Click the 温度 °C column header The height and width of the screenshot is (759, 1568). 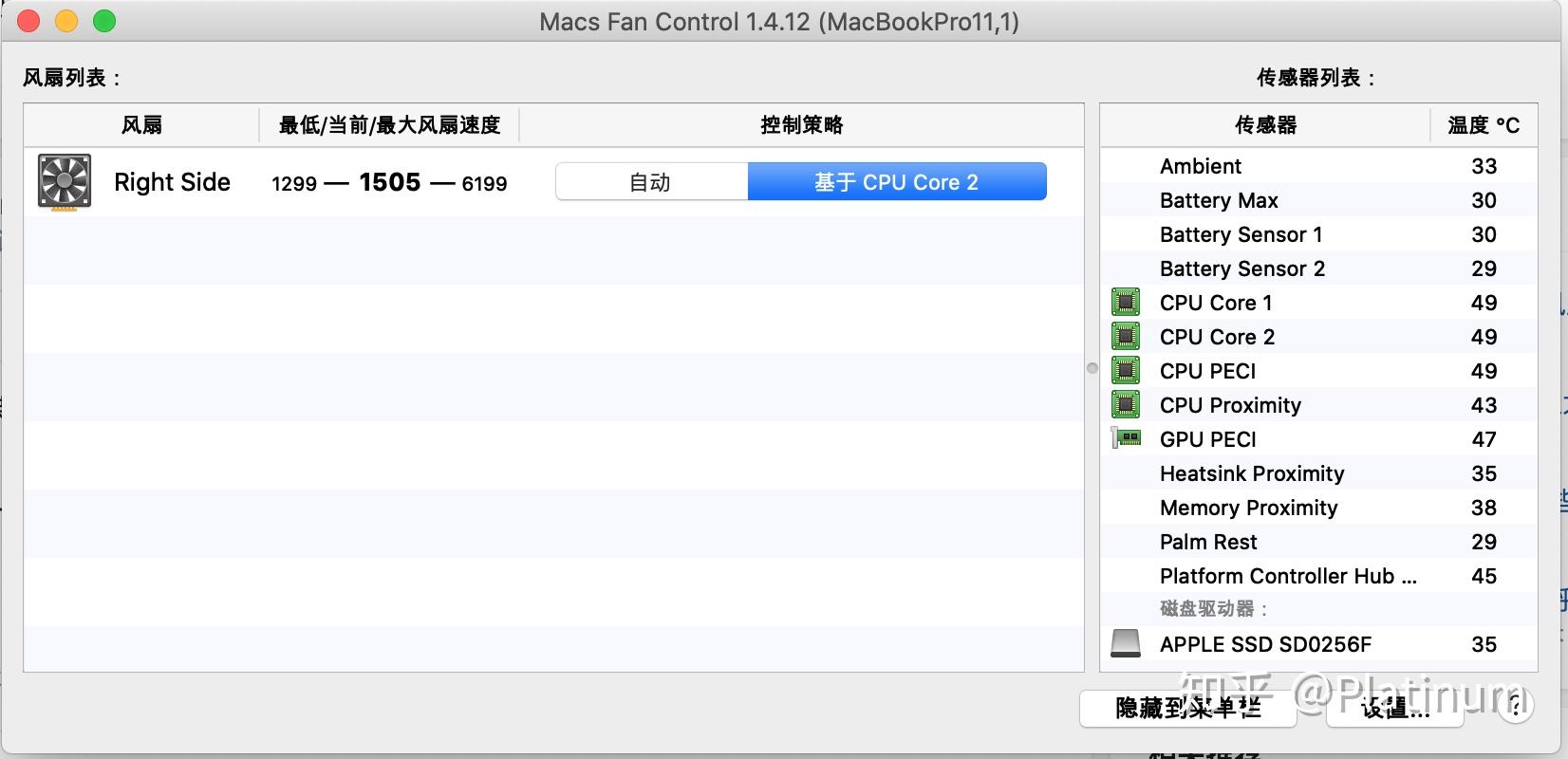(x=1484, y=125)
